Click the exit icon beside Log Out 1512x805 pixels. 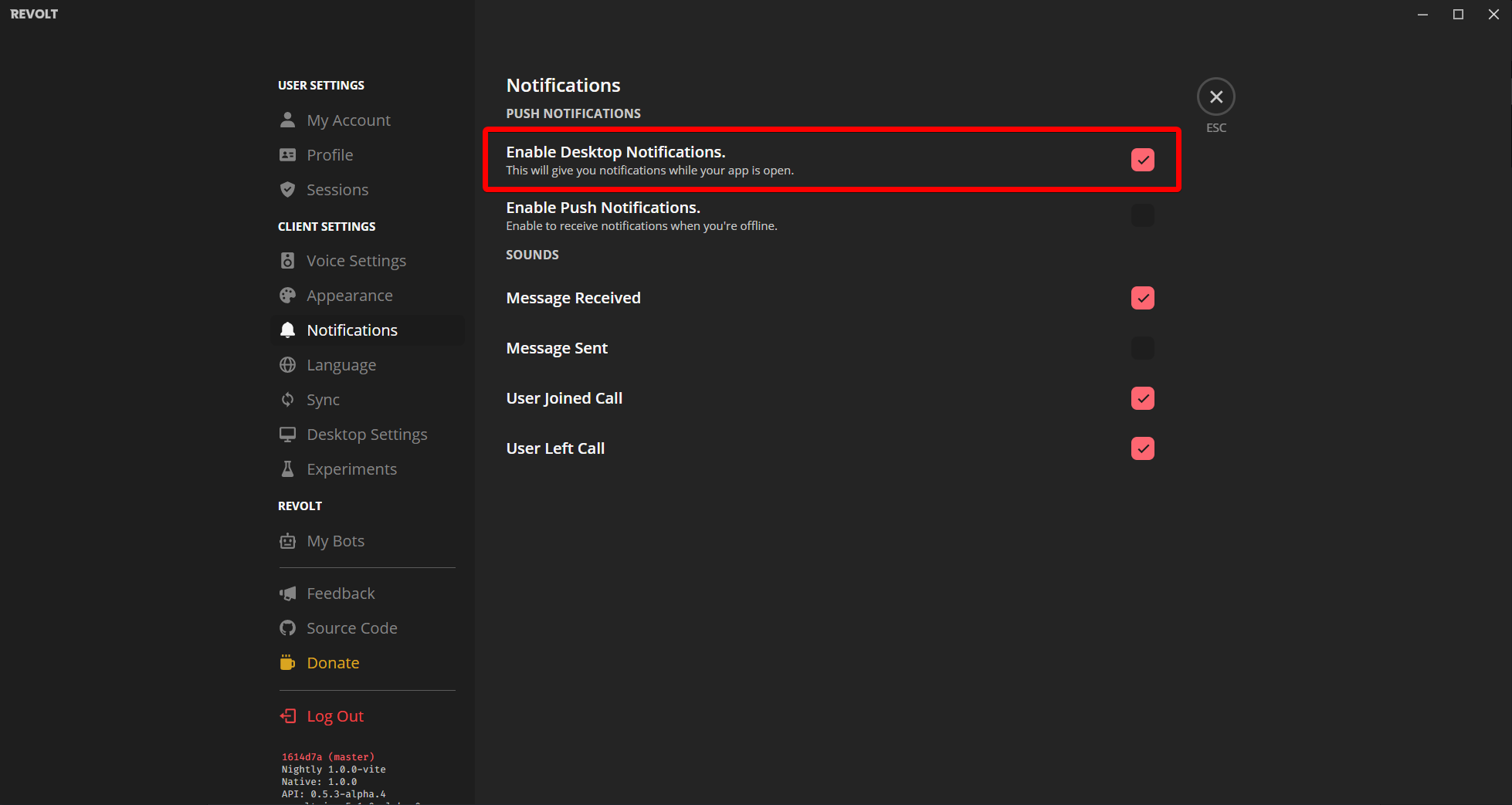coord(287,715)
